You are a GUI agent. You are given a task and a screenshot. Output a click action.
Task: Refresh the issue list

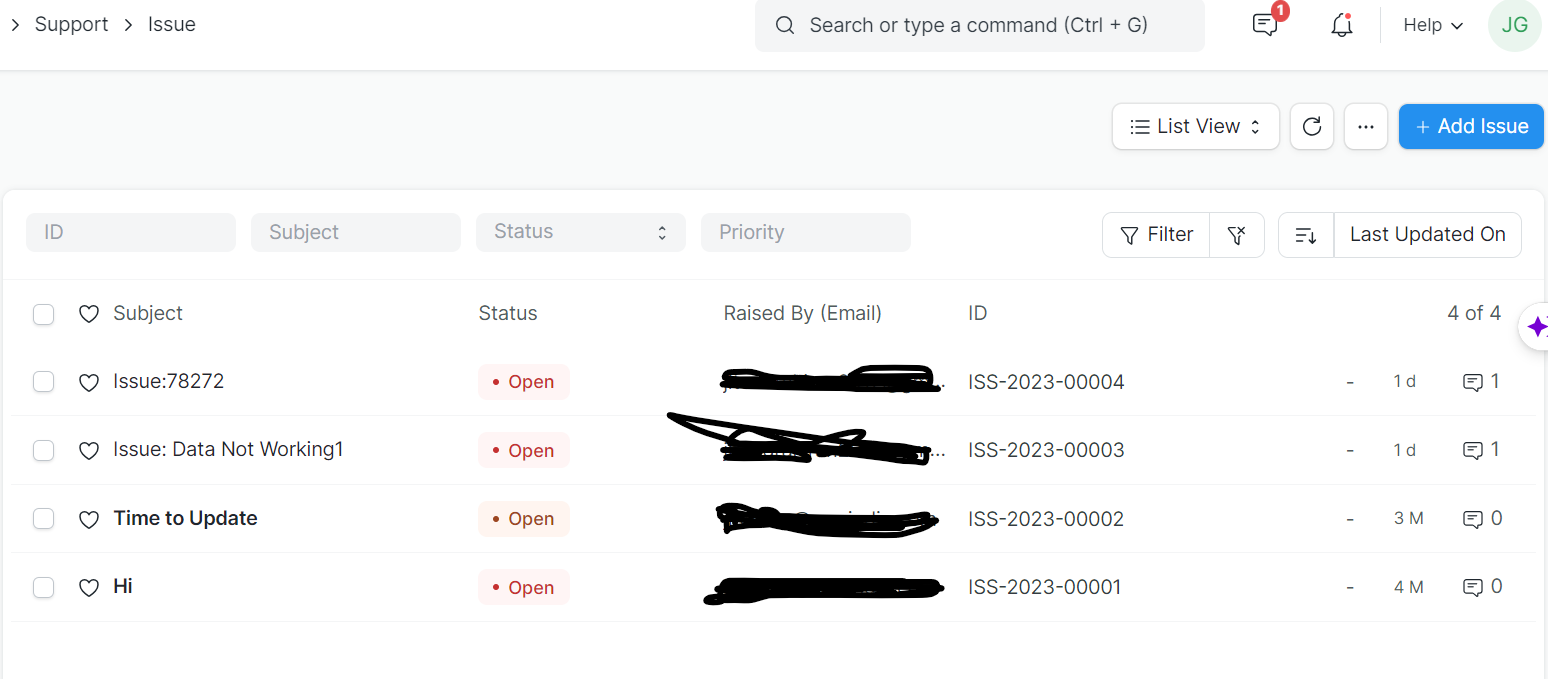click(1311, 126)
